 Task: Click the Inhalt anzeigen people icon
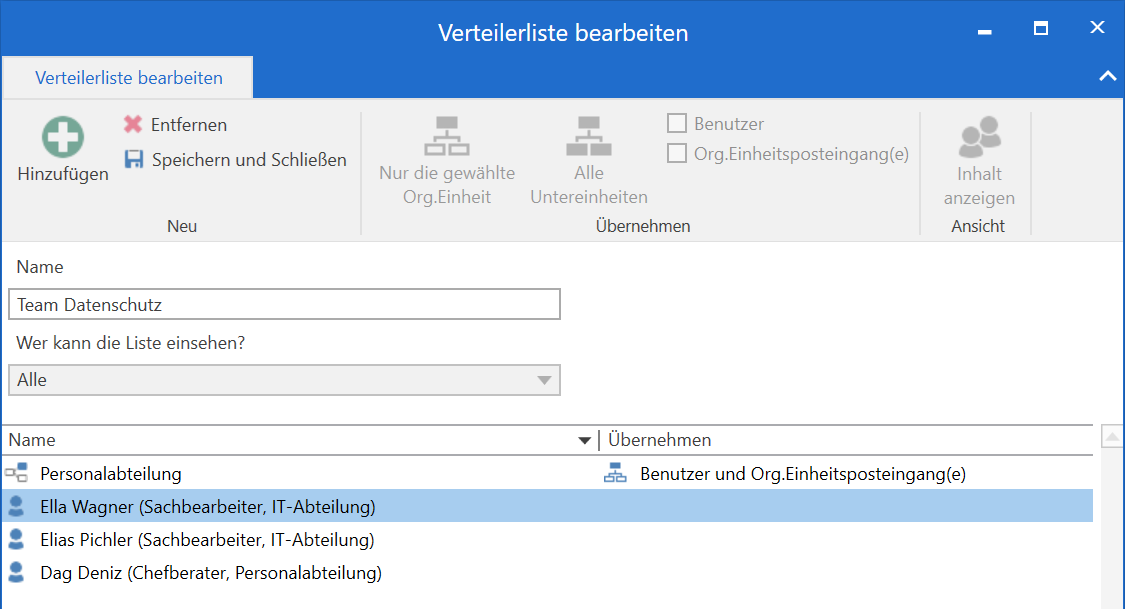click(978, 138)
